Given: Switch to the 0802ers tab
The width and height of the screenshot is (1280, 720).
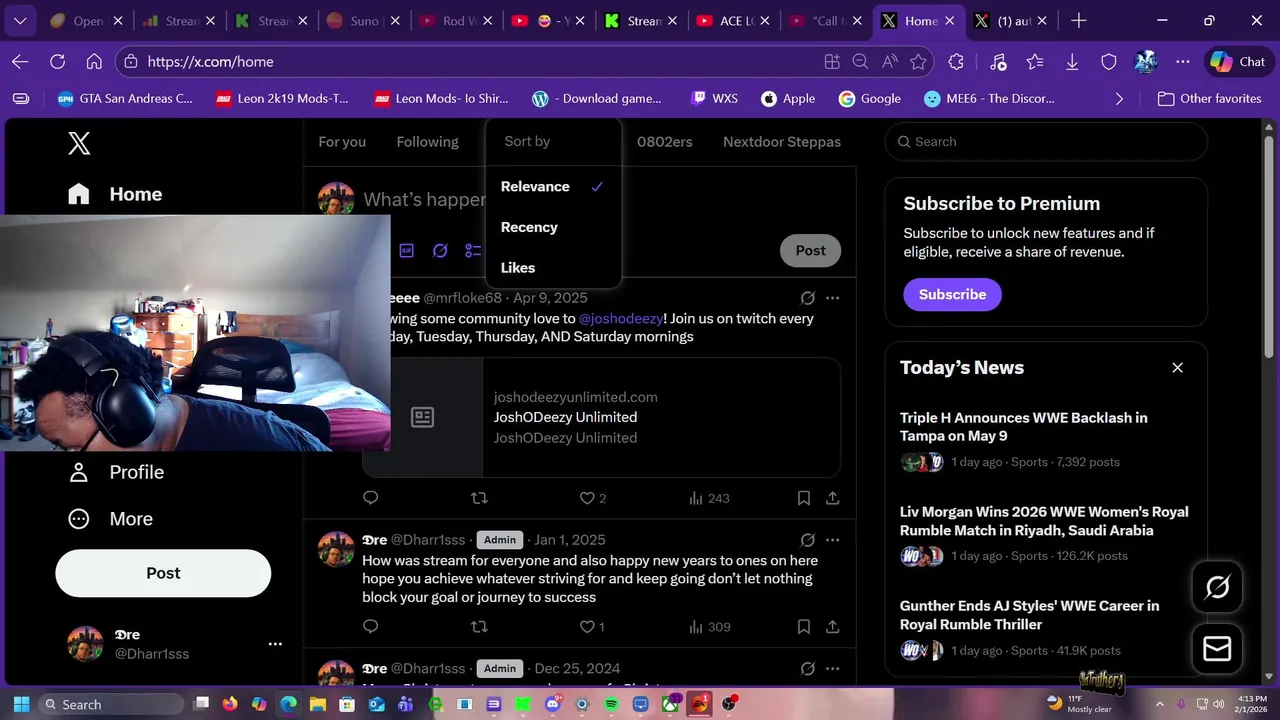Looking at the screenshot, I should tap(665, 142).
